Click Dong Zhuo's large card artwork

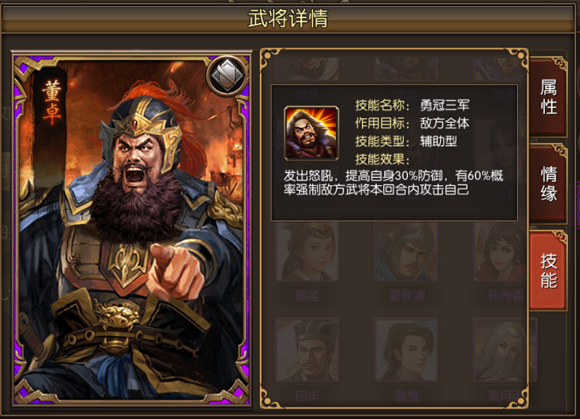(131, 227)
